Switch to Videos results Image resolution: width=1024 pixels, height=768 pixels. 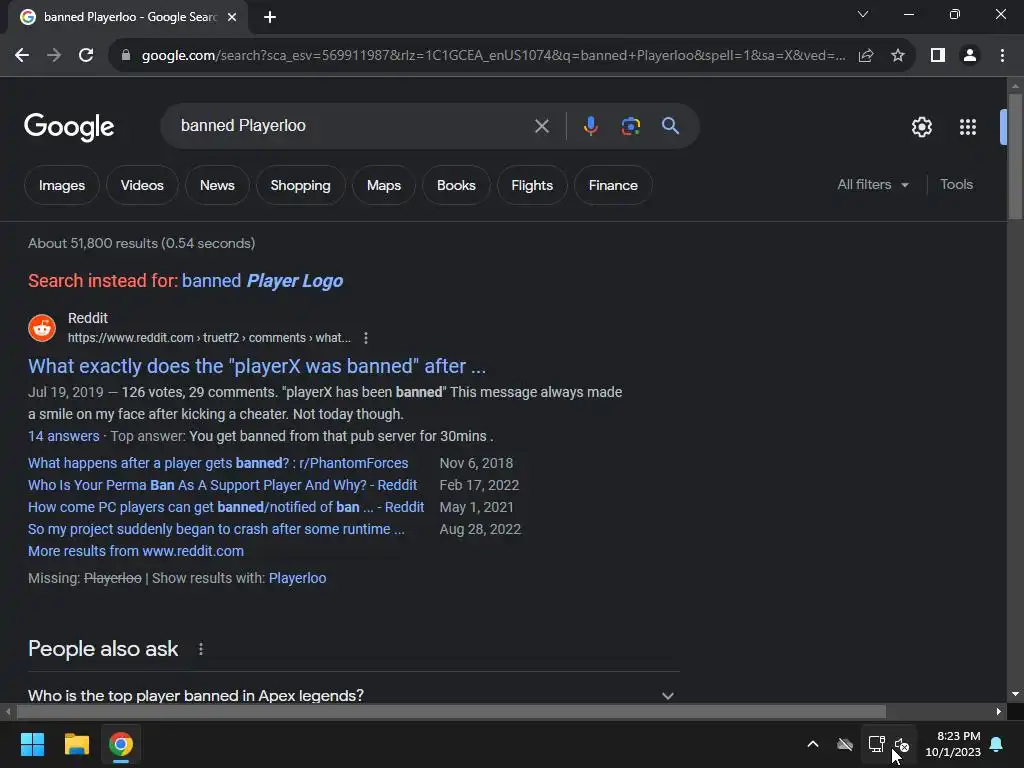(142, 185)
